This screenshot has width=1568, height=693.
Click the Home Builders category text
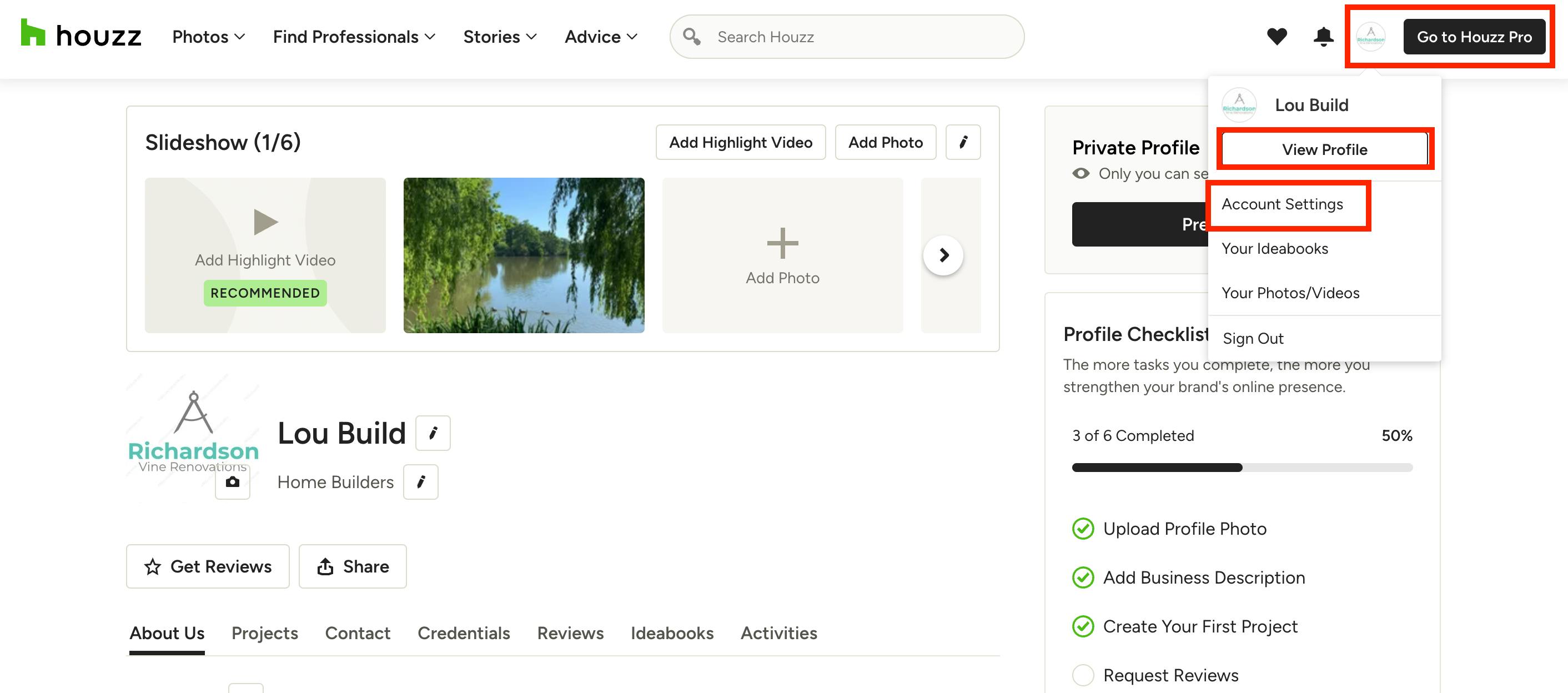(335, 483)
